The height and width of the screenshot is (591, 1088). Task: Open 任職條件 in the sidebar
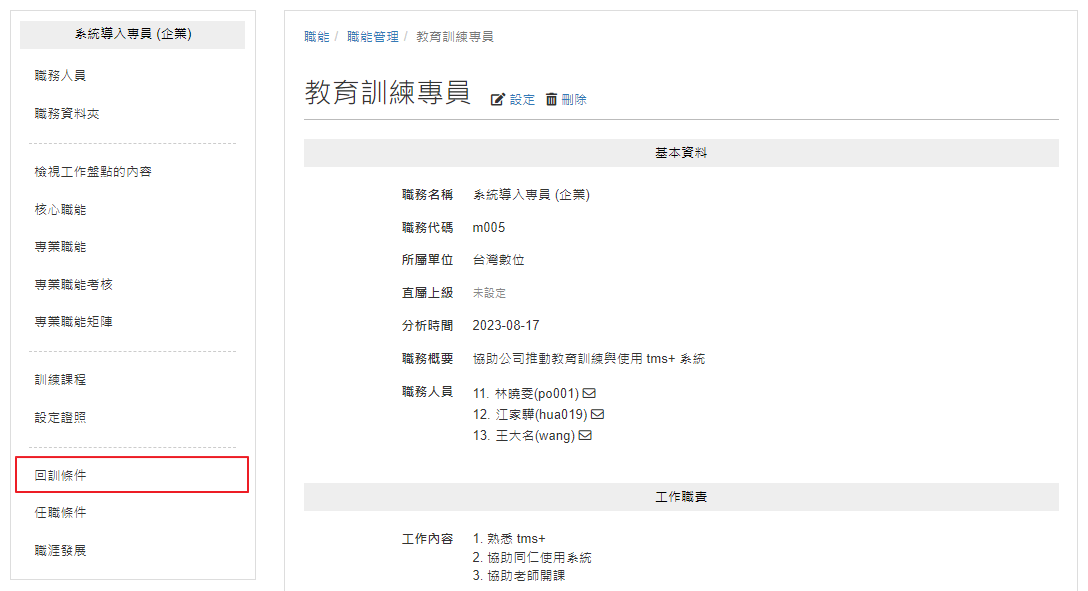[60, 513]
